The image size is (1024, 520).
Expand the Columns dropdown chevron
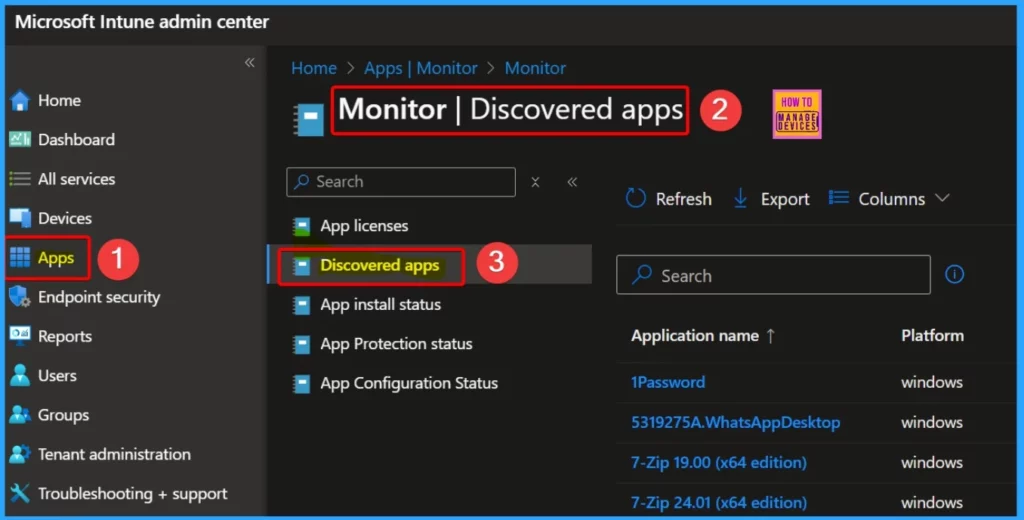942,198
